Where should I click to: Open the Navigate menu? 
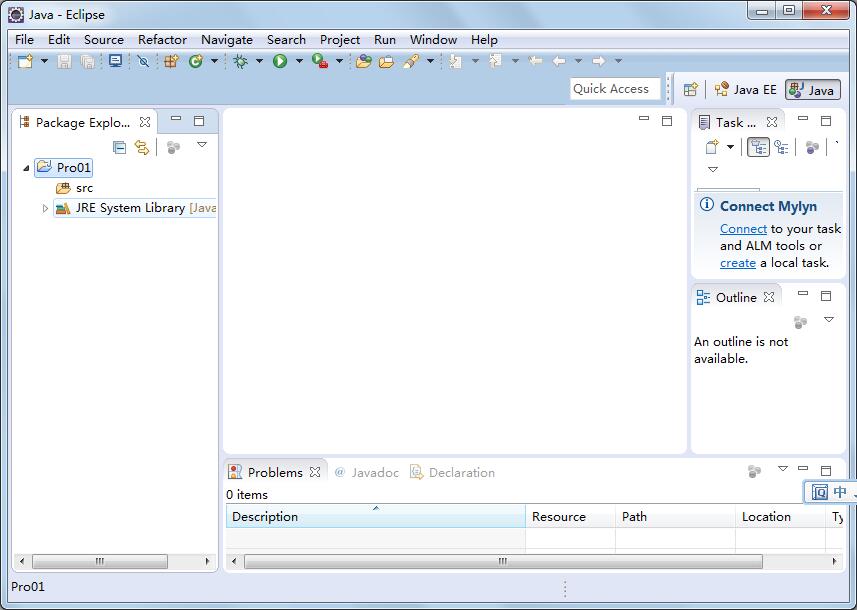click(227, 40)
